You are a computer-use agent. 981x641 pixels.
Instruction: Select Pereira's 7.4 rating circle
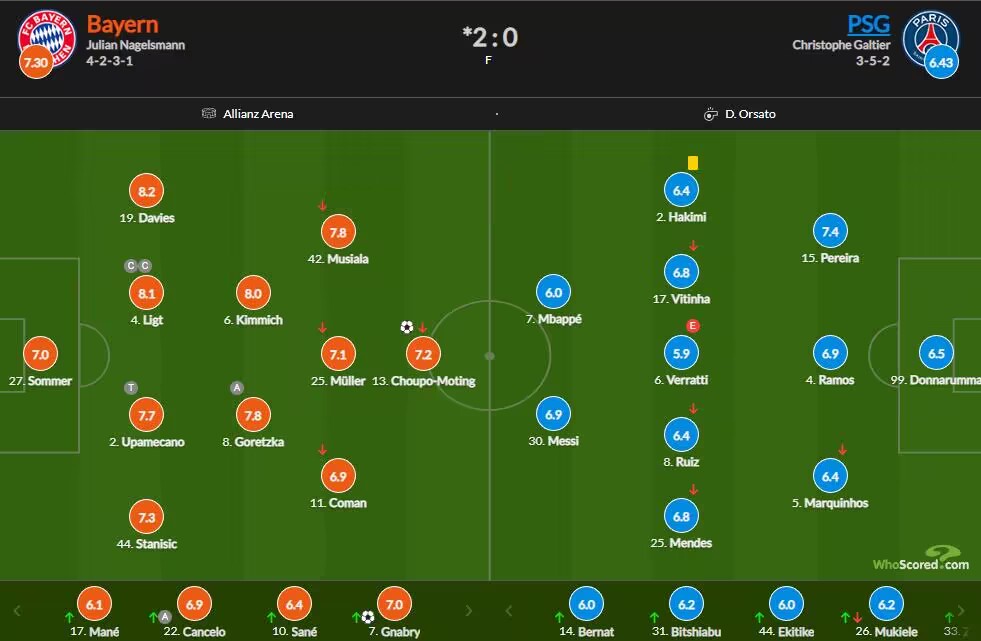tap(830, 231)
